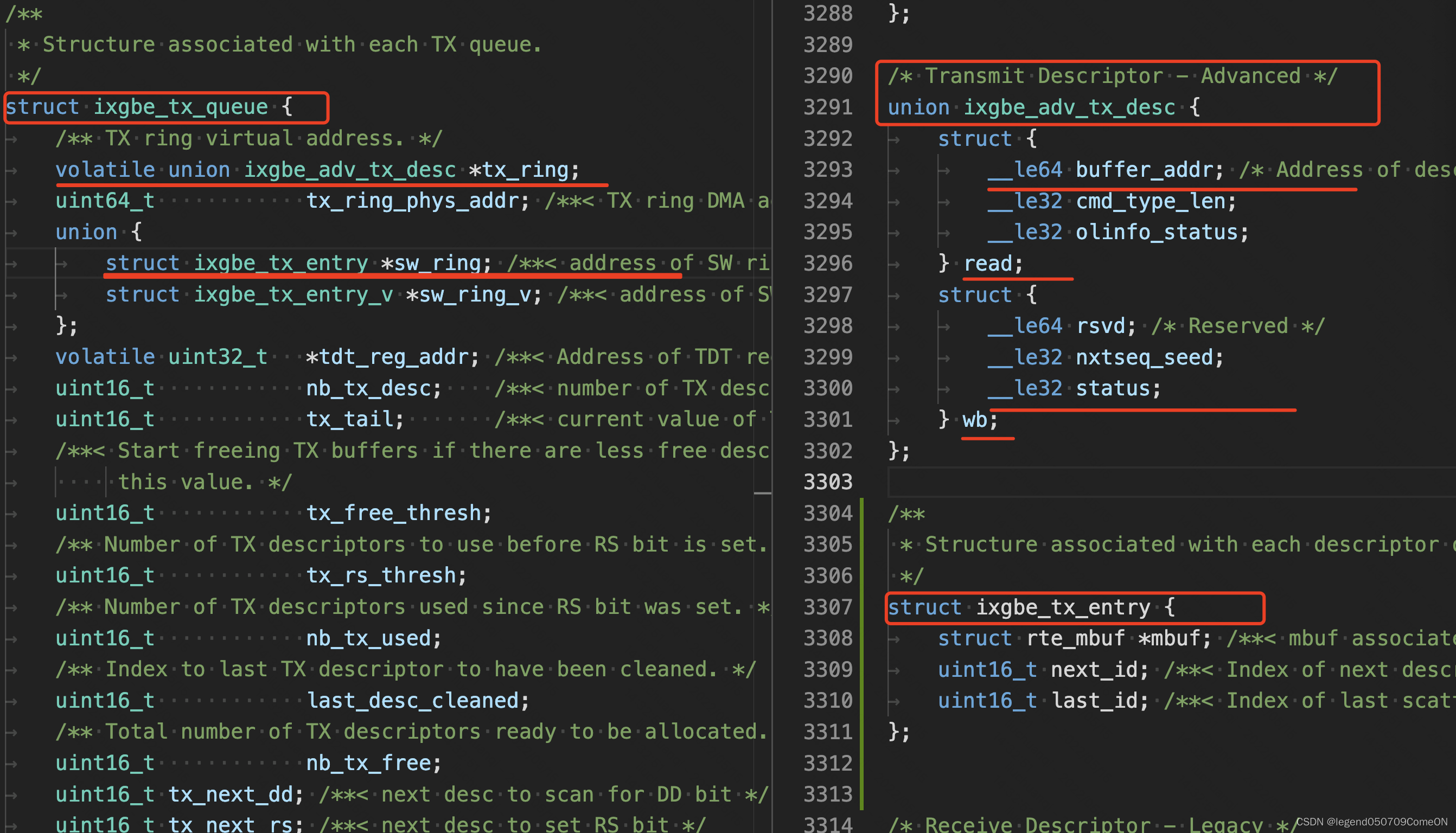Click line number 3290 in the gutter

(x=828, y=75)
